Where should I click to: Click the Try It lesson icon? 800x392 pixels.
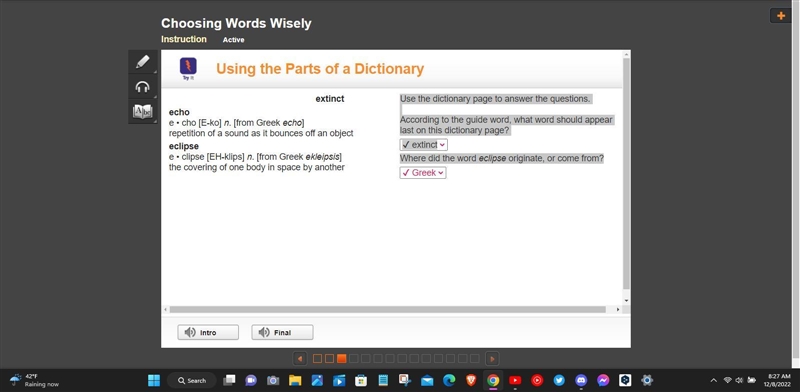188,68
